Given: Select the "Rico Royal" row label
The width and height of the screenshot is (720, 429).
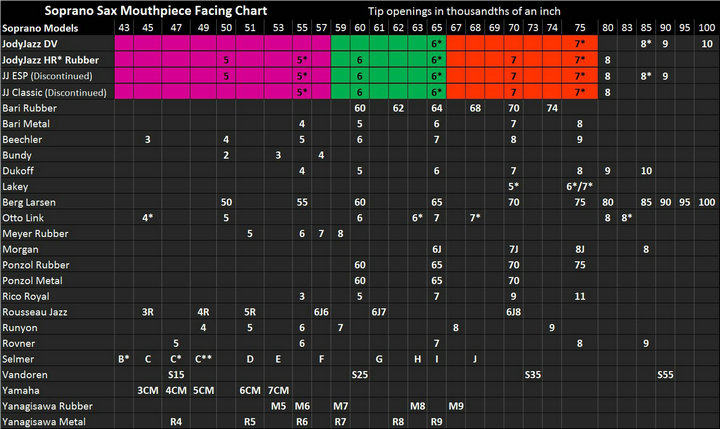Looking at the screenshot, I should (x=26, y=297).
